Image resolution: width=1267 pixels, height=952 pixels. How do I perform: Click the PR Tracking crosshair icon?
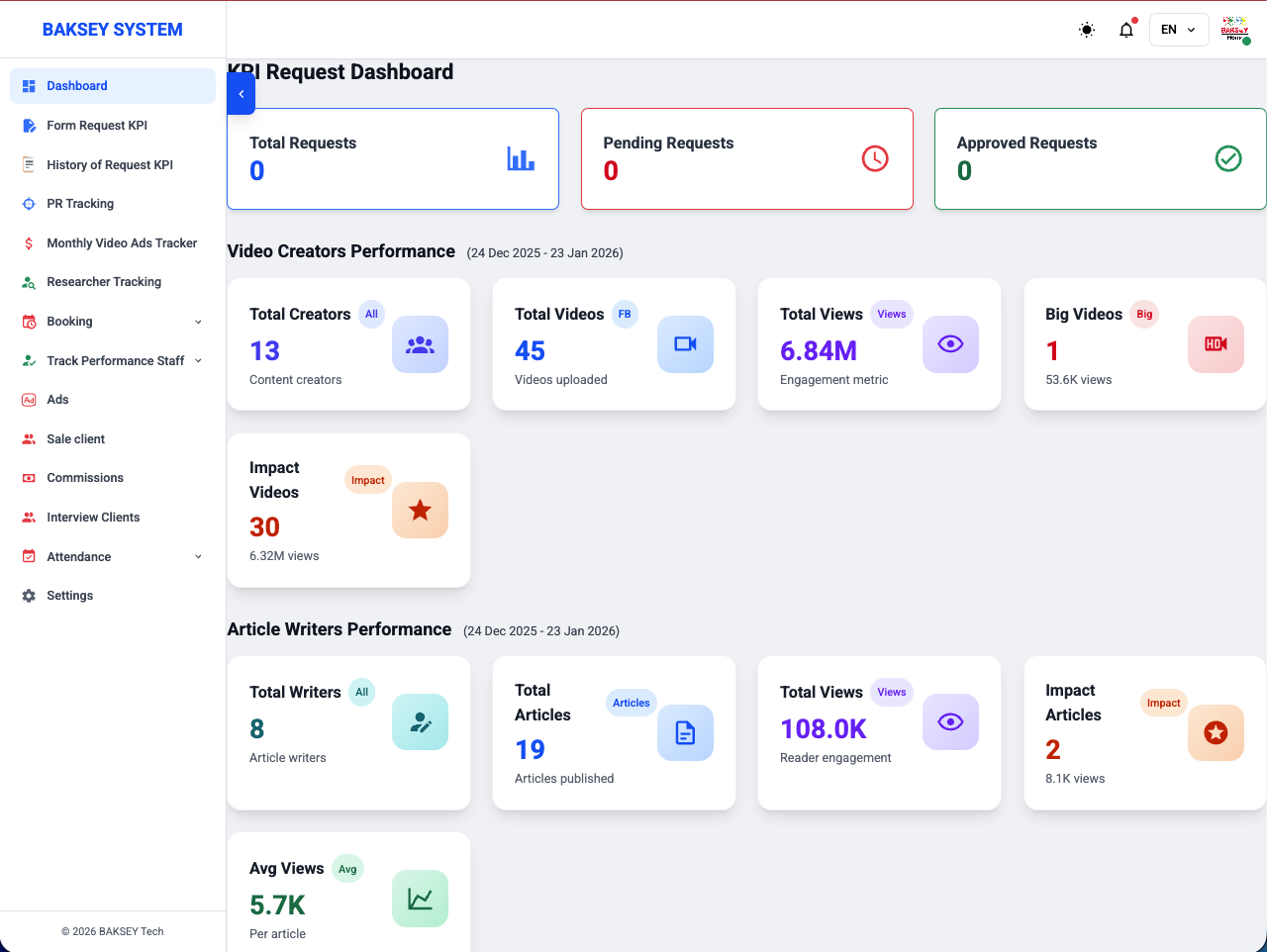[29, 204]
